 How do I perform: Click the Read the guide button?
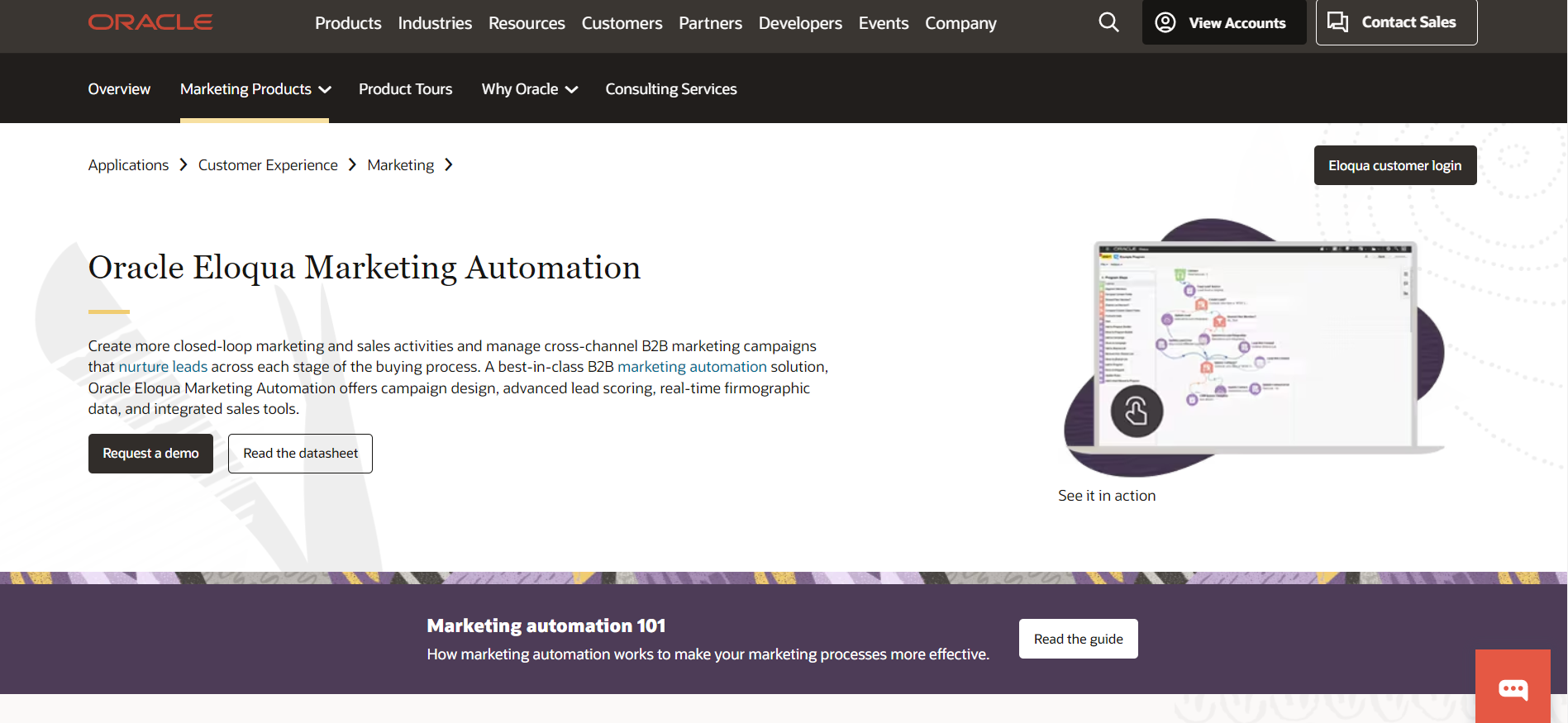1078,639
